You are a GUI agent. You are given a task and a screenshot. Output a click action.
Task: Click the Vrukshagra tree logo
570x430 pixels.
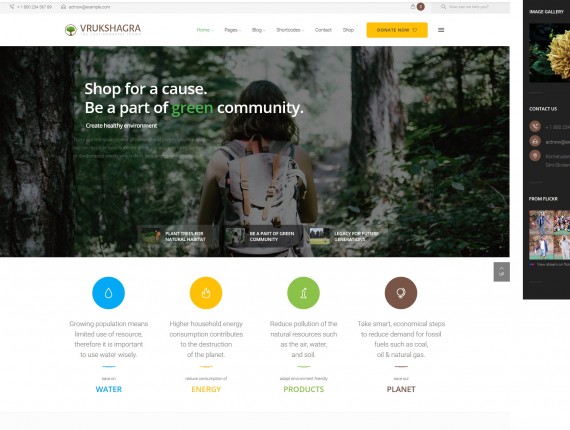click(x=71, y=30)
